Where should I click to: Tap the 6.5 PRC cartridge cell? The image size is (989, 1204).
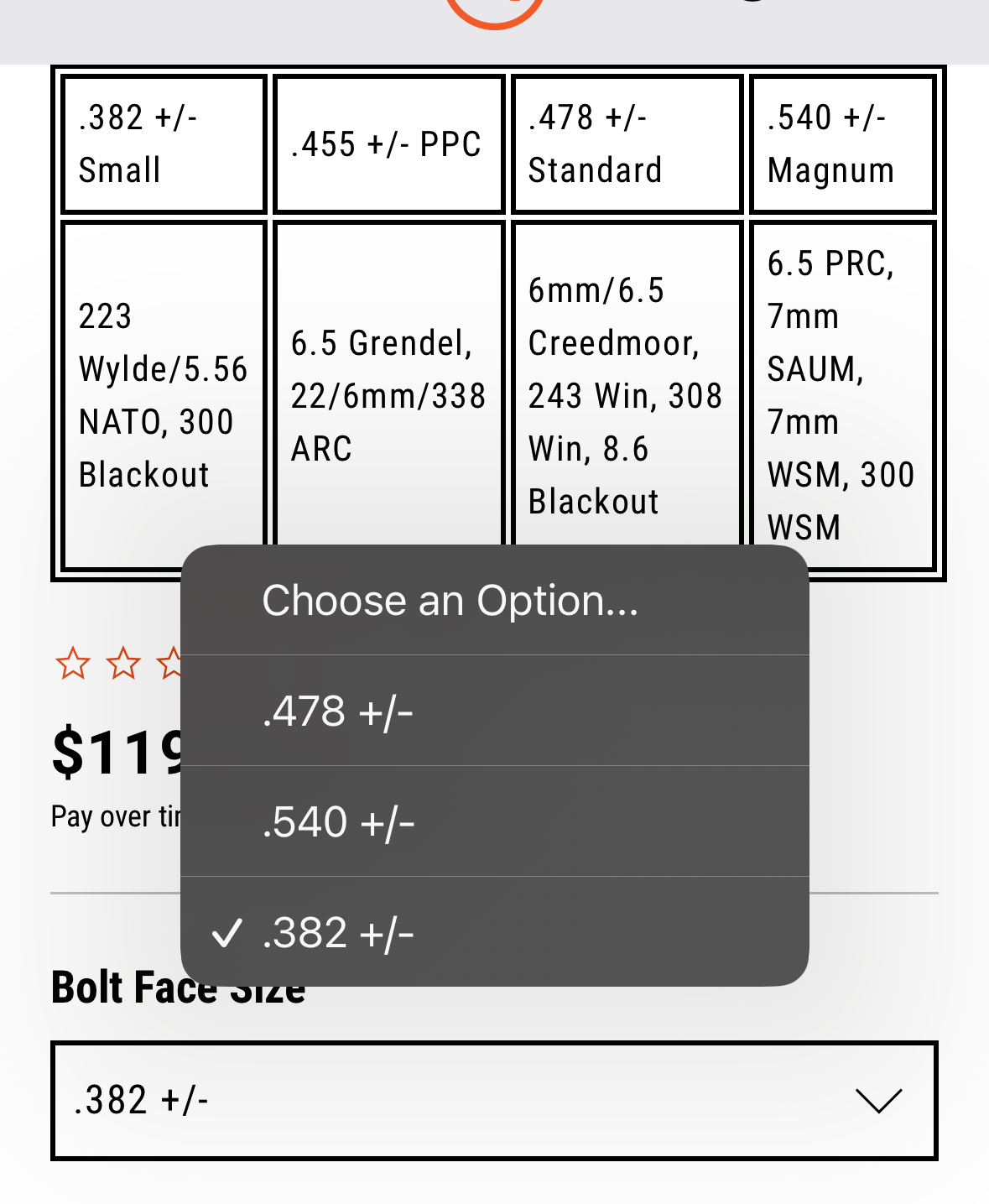[842, 395]
